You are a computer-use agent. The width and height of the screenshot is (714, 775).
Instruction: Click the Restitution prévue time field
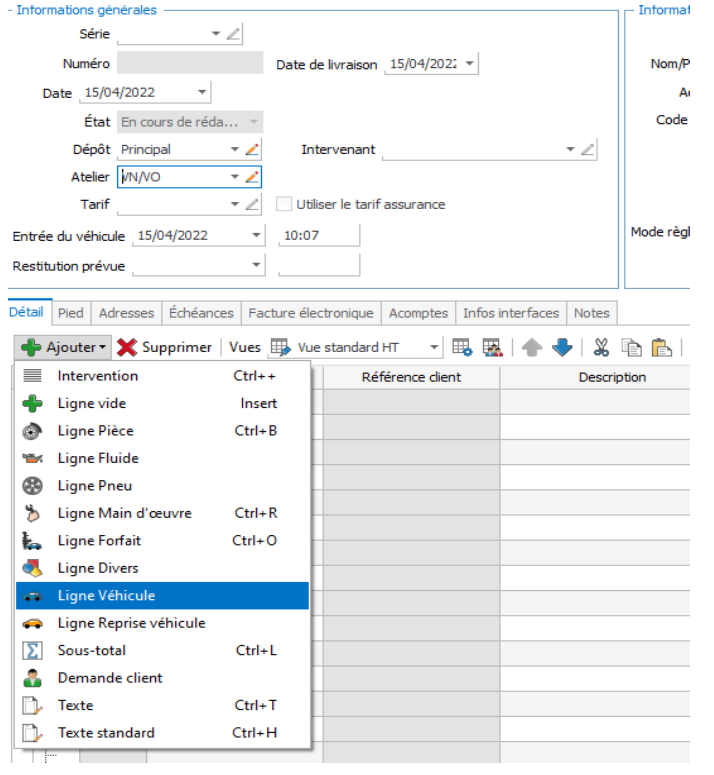click(319, 265)
